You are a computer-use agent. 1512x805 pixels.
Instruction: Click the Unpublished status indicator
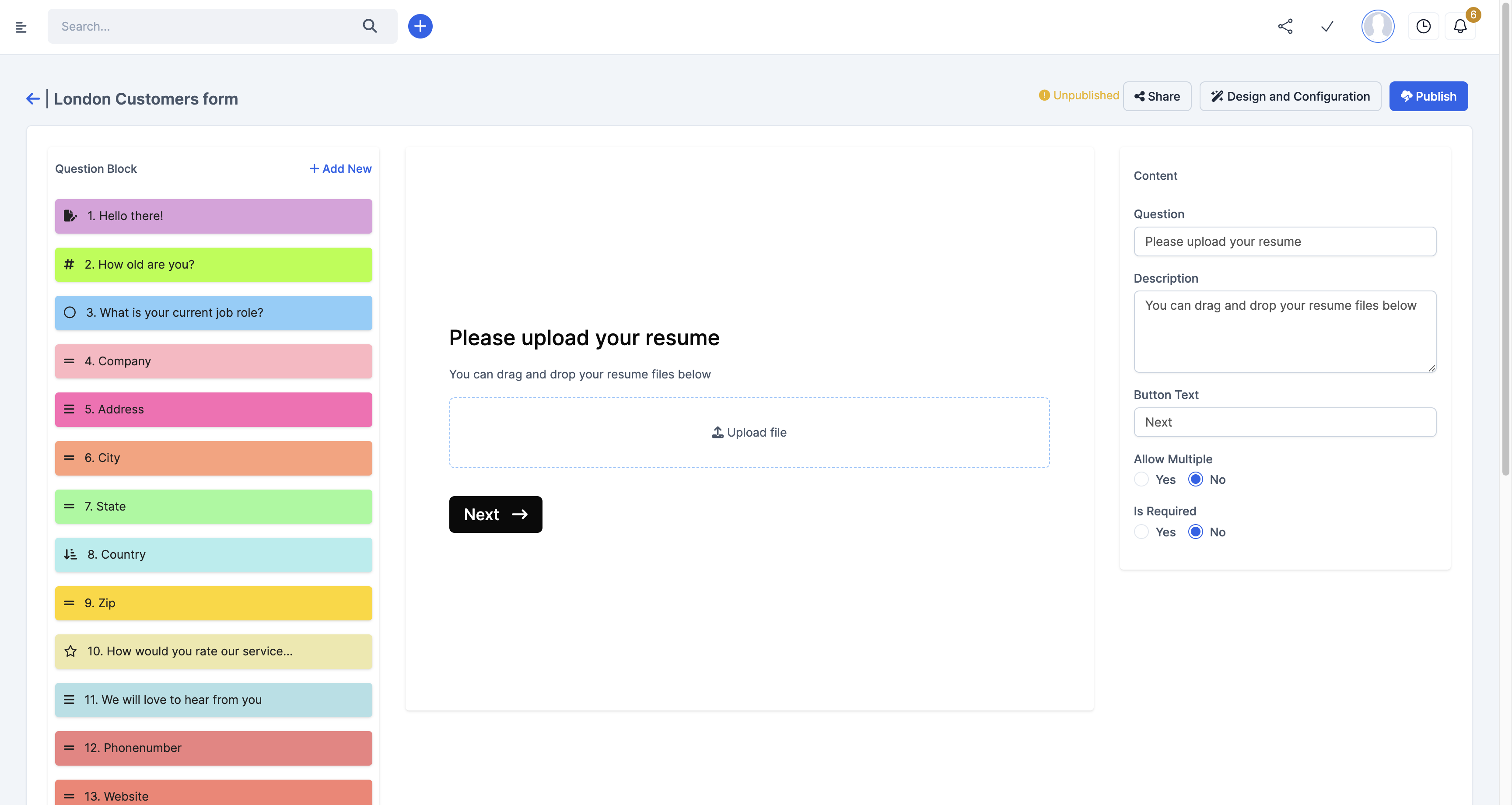[x=1078, y=95]
